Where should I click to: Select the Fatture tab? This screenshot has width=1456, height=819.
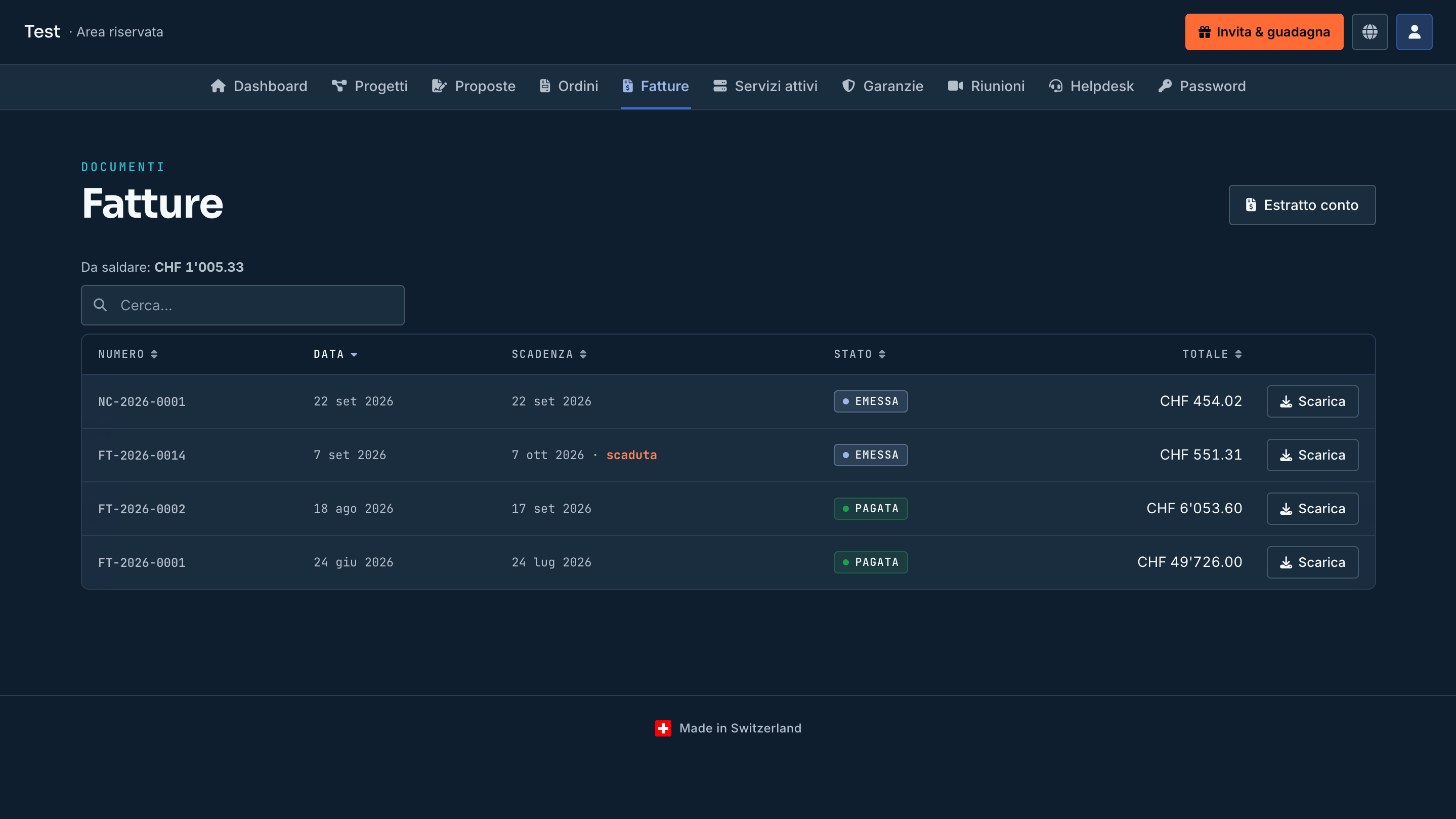coord(655,86)
